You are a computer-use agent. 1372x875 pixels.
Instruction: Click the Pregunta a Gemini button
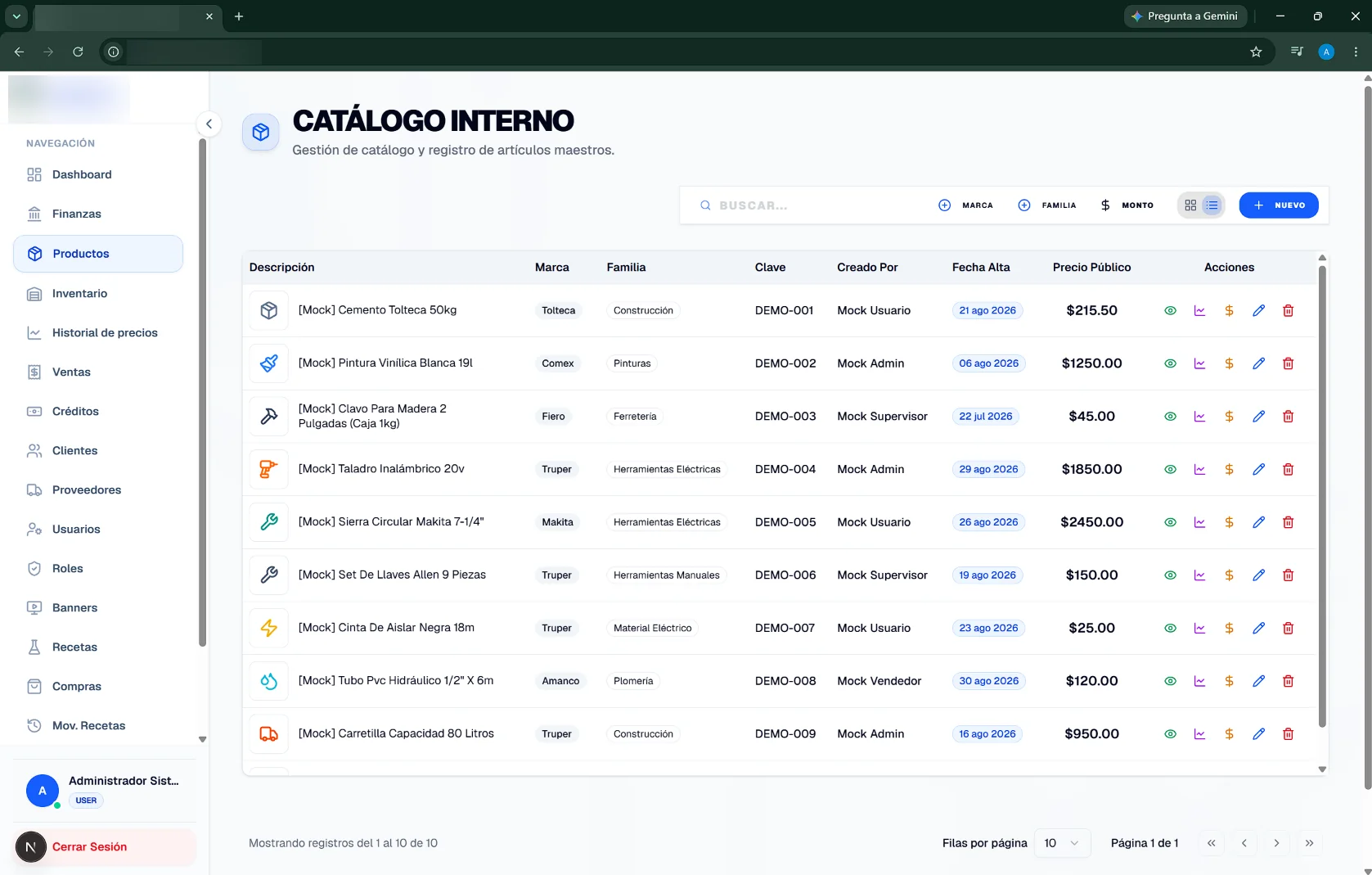click(1185, 16)
